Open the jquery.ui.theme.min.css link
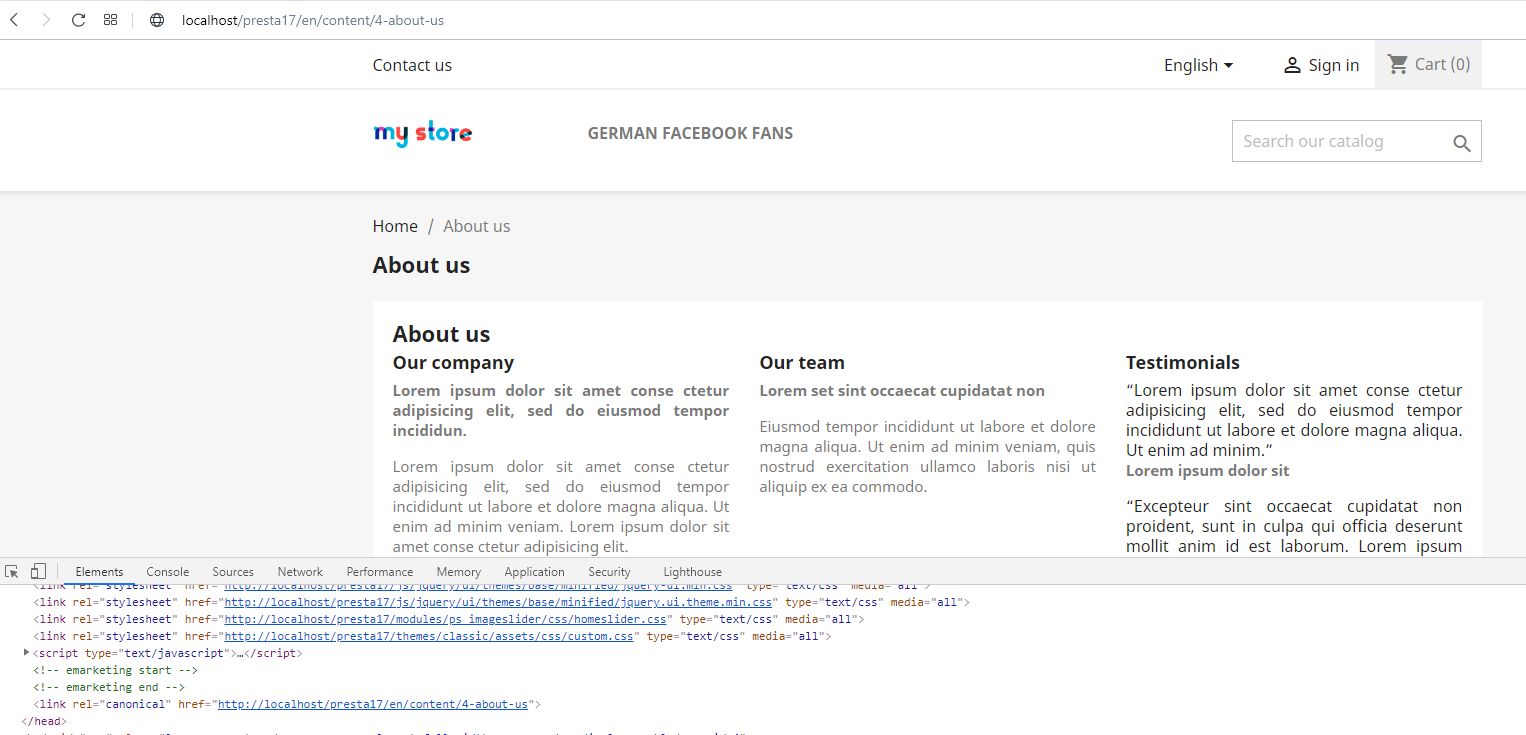Screen dimensions: 1526x735 498,602
